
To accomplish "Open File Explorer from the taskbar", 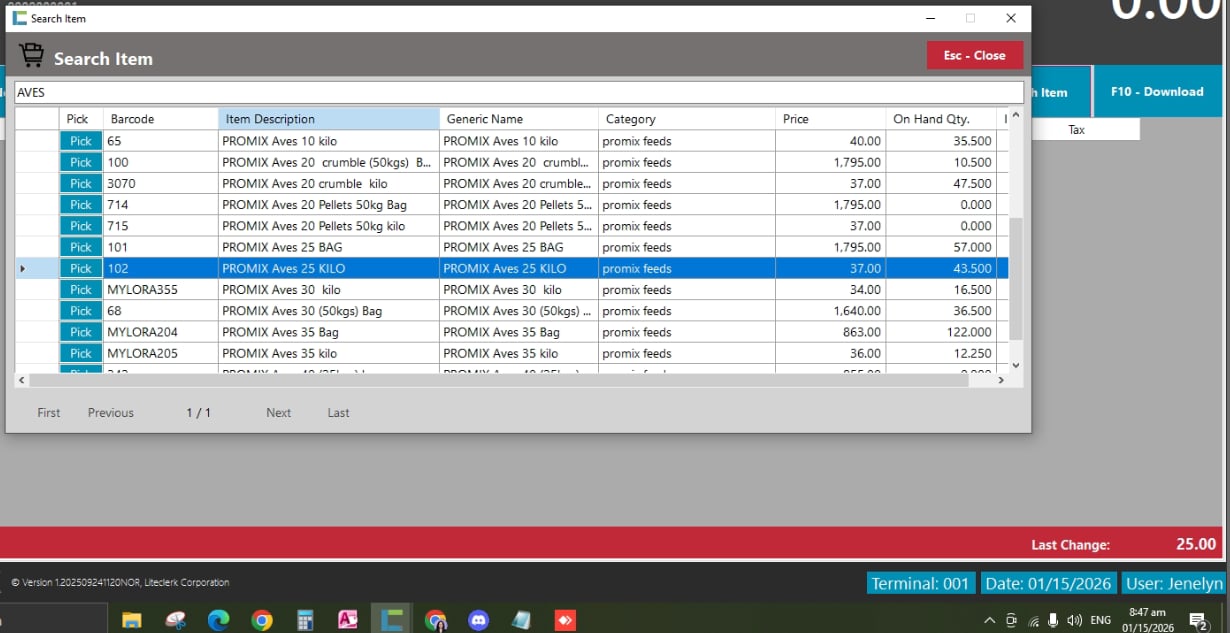I will point(131,620).
